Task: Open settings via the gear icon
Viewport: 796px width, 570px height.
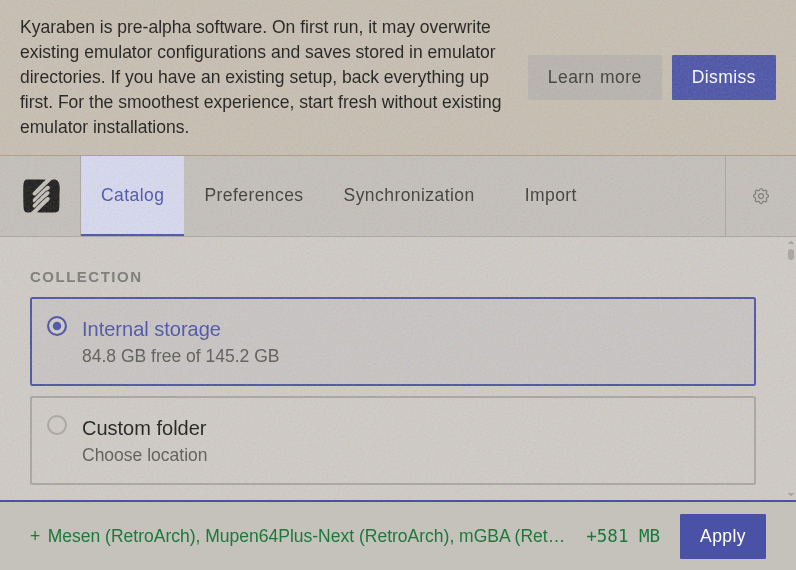Action: click(760, 196)
